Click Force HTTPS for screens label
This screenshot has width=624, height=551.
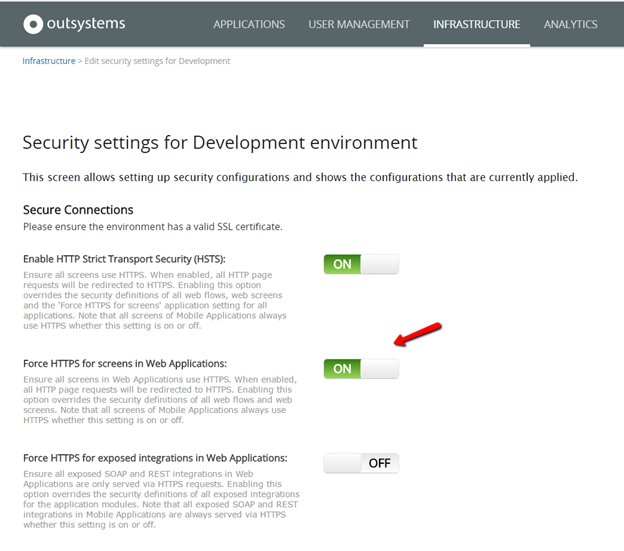125,364
